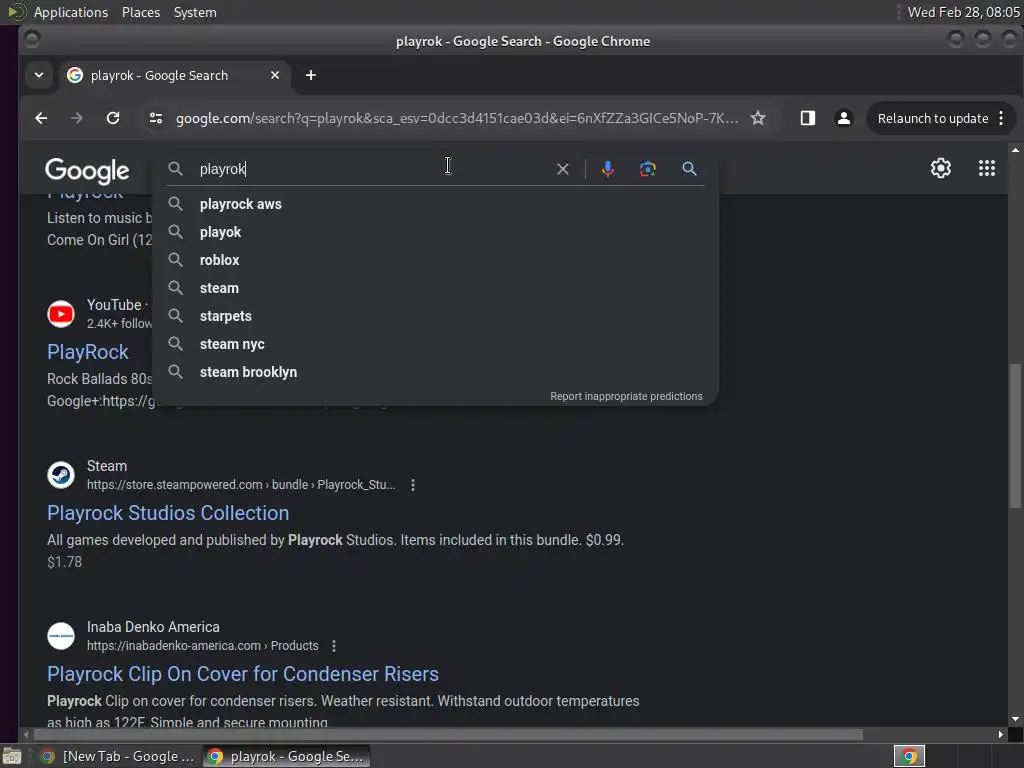
Task: Click the Steam result favicon
Action: click(x=61, y=475)
